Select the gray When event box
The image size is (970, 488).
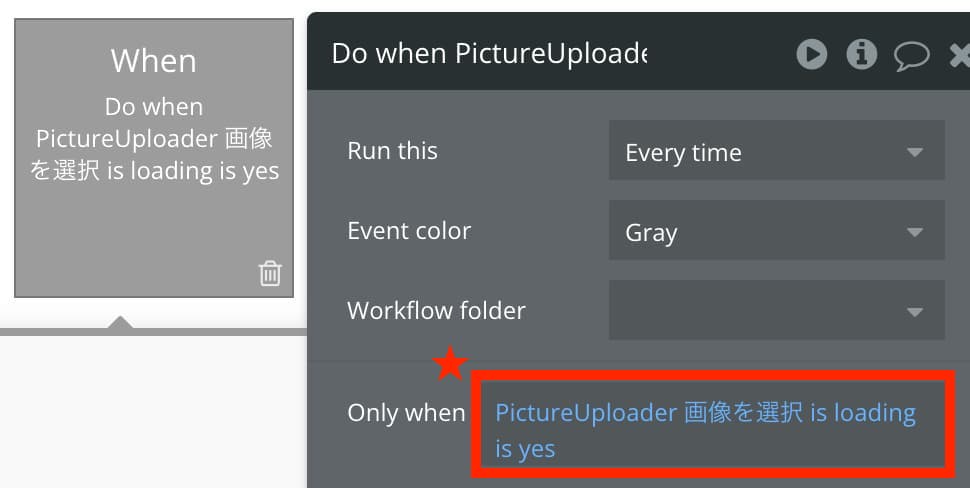[154, 158]
